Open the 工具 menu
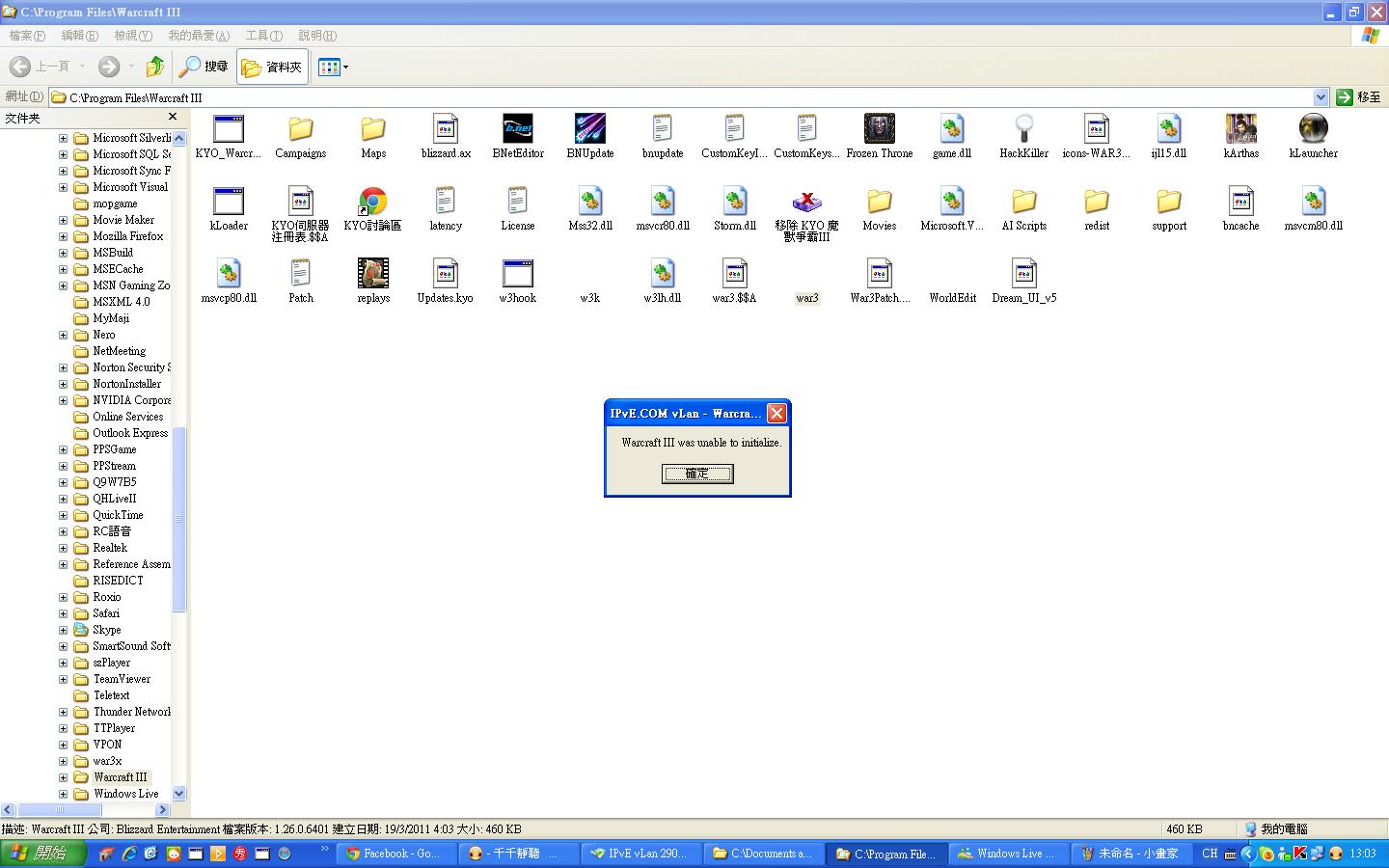 [263, 36]
